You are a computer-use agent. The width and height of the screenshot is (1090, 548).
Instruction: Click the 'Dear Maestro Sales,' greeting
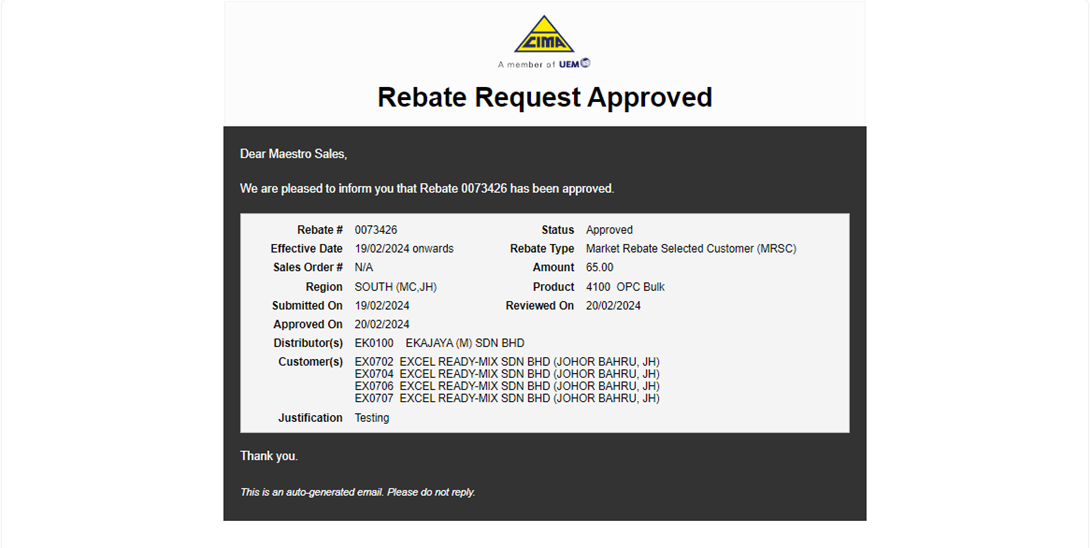(293, 154)
